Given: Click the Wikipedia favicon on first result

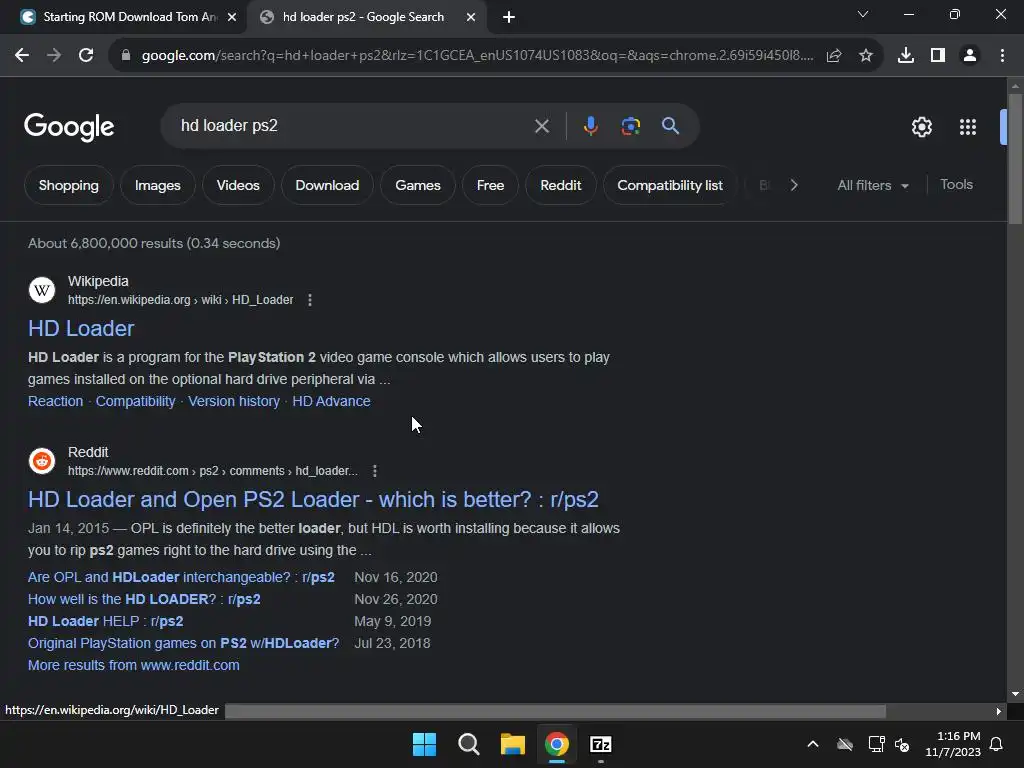Looking at the screenshot, I should pyautogui.click(x=42, y=290).
